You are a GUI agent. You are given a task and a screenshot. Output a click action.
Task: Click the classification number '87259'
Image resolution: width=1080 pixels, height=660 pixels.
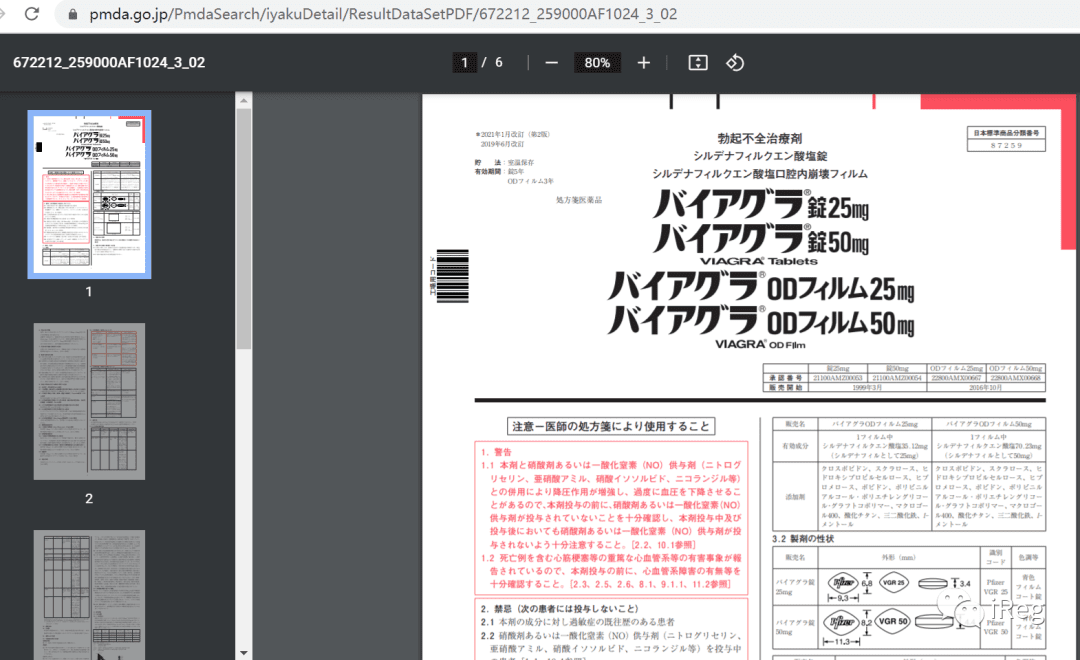[x=1006, y=145]
